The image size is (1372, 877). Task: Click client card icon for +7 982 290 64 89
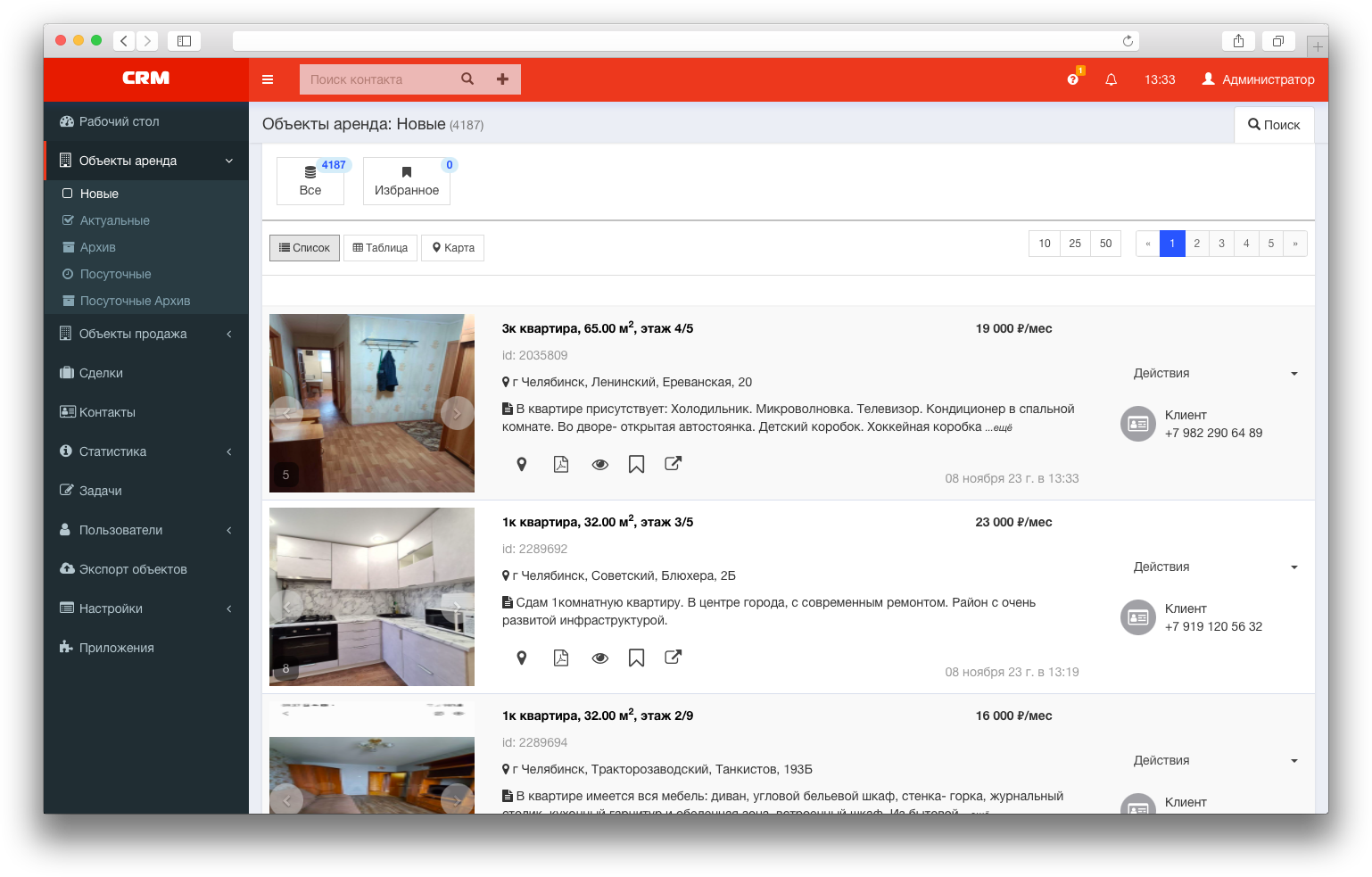click(x=1138, y=424)
